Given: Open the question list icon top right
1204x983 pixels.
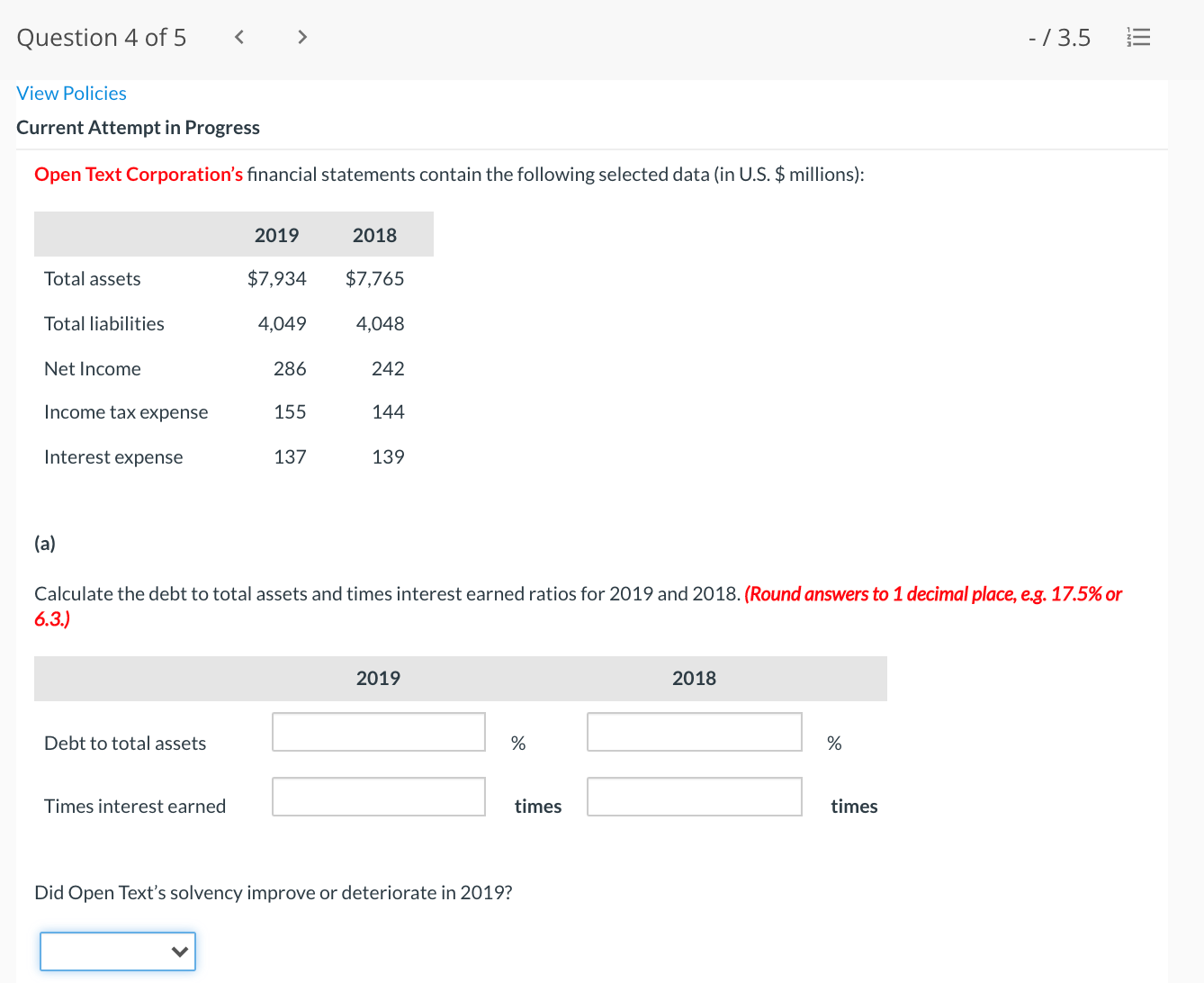Looking at the screenshot, I should 1138,37.
